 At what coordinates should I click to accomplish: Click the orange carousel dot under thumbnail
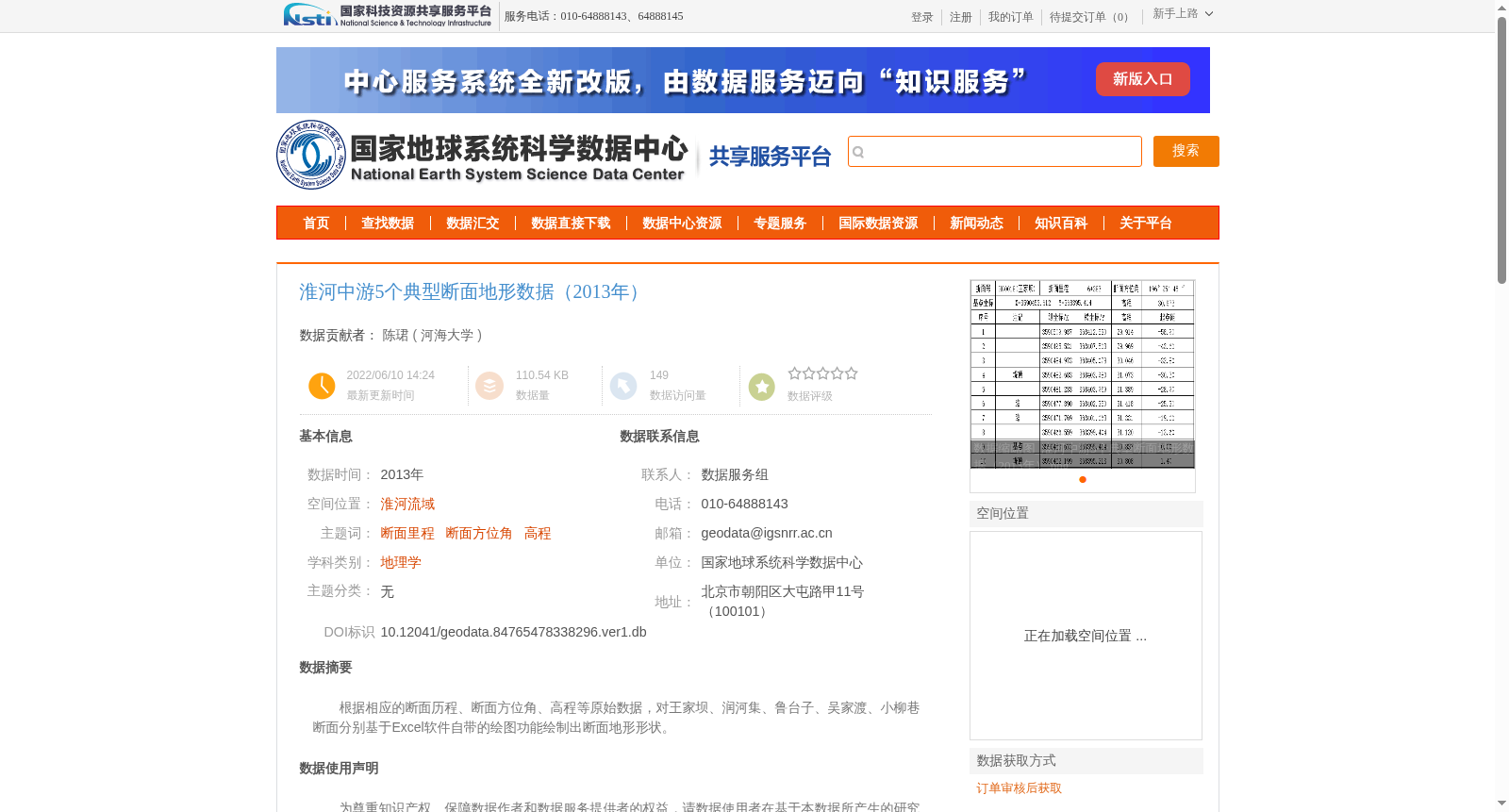pos(1083,480)
